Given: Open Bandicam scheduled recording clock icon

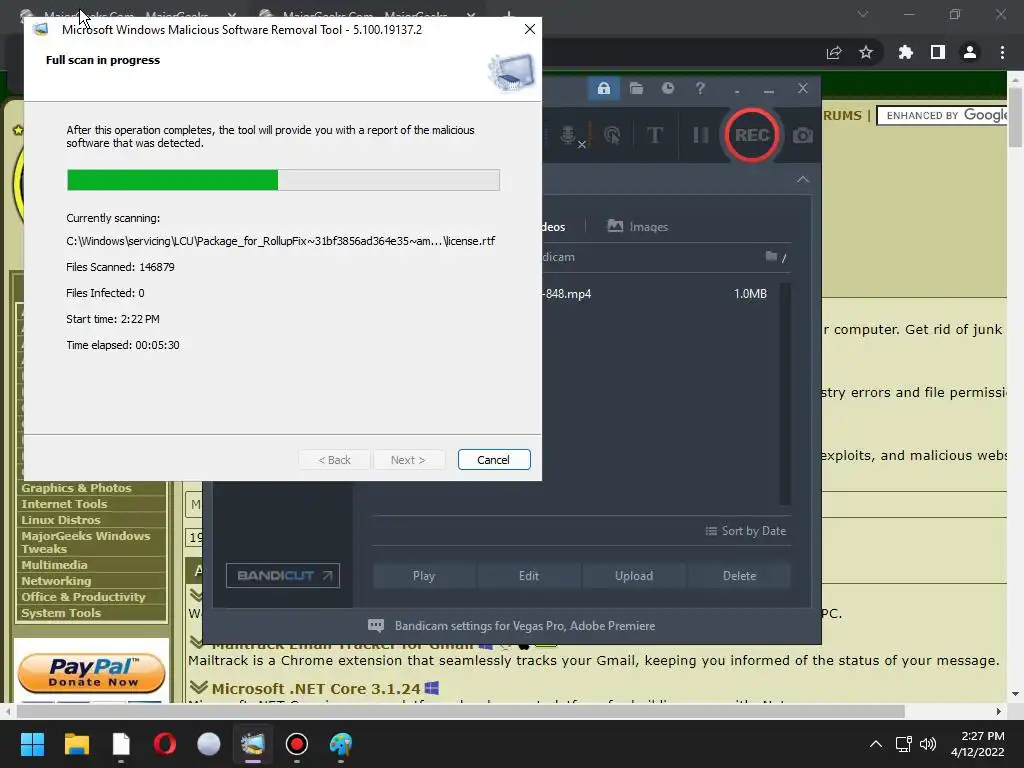Looking at the screenshot, I should pos(667,88).
